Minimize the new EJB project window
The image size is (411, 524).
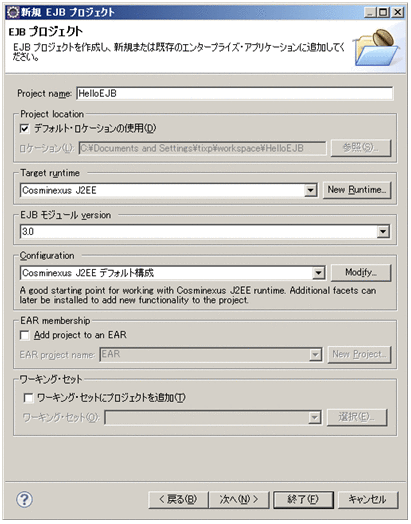370,13
